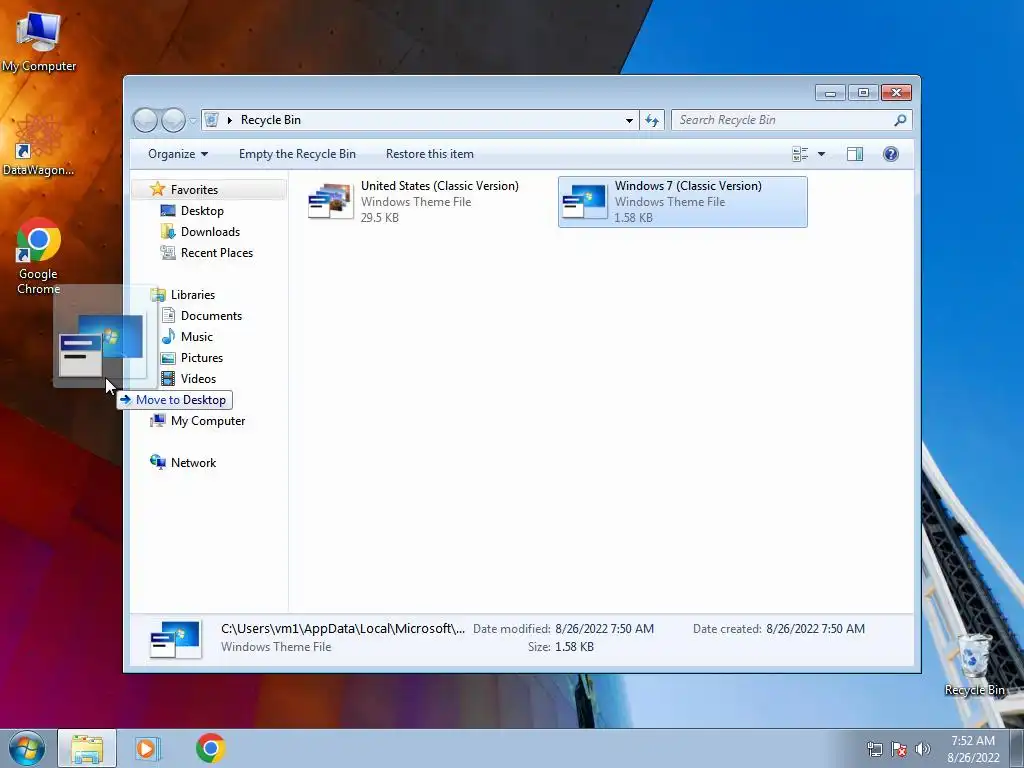The height and width of the screenshot is (768, 1024).
Task: Refresh the Recycle Bin view
Action: coord(652,120)
